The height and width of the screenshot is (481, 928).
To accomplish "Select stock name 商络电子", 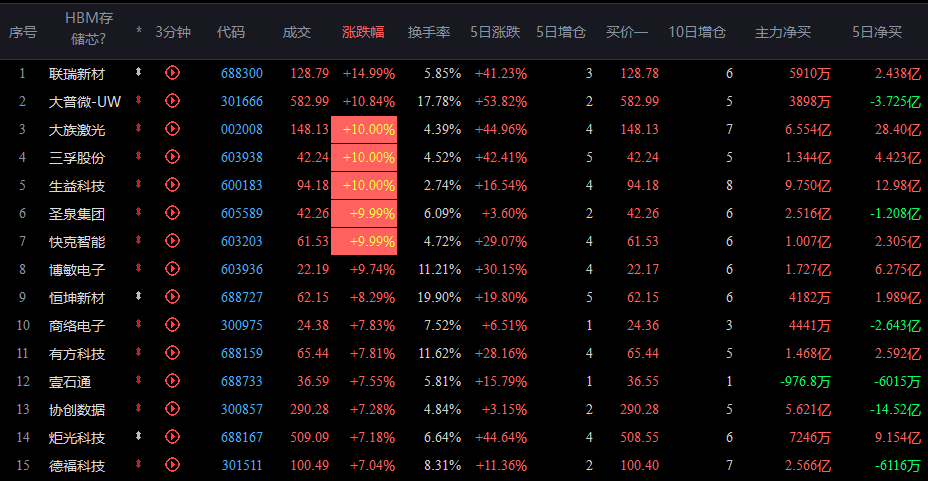I will point(77,326).
